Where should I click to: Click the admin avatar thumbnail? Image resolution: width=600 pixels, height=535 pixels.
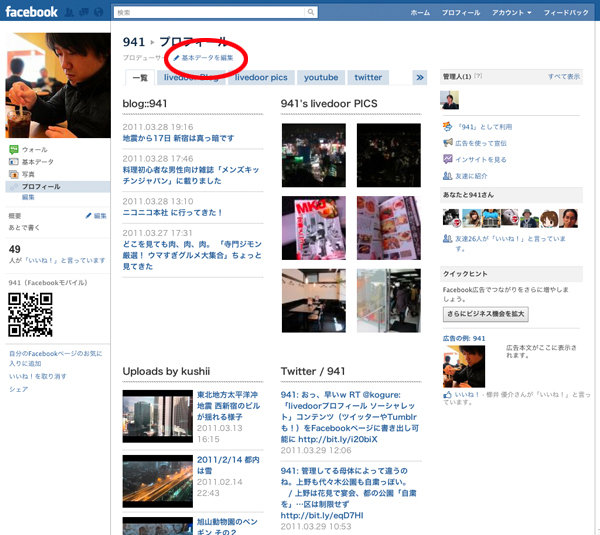coord(450,100)
